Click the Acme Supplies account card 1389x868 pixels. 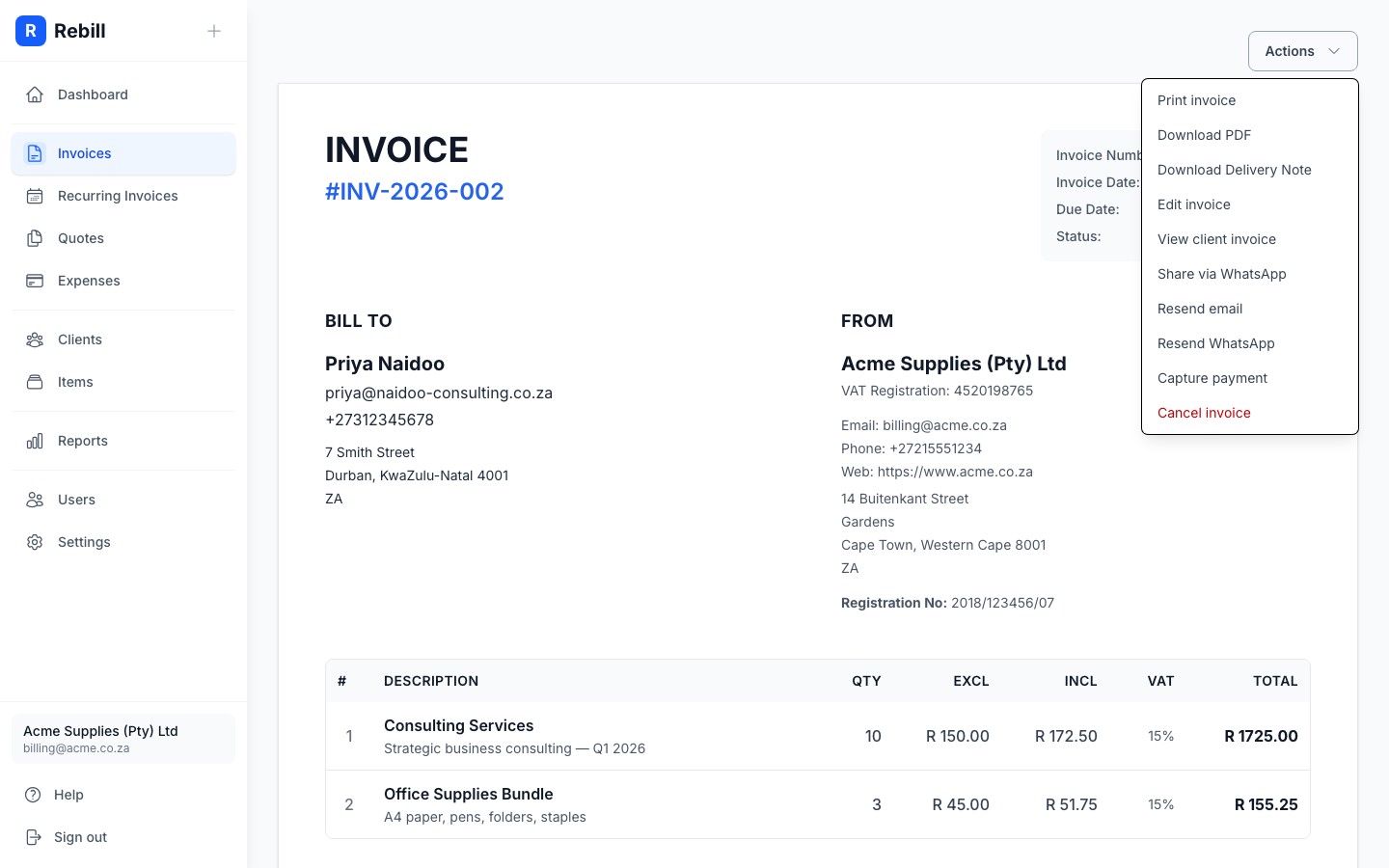pos(123,739)
